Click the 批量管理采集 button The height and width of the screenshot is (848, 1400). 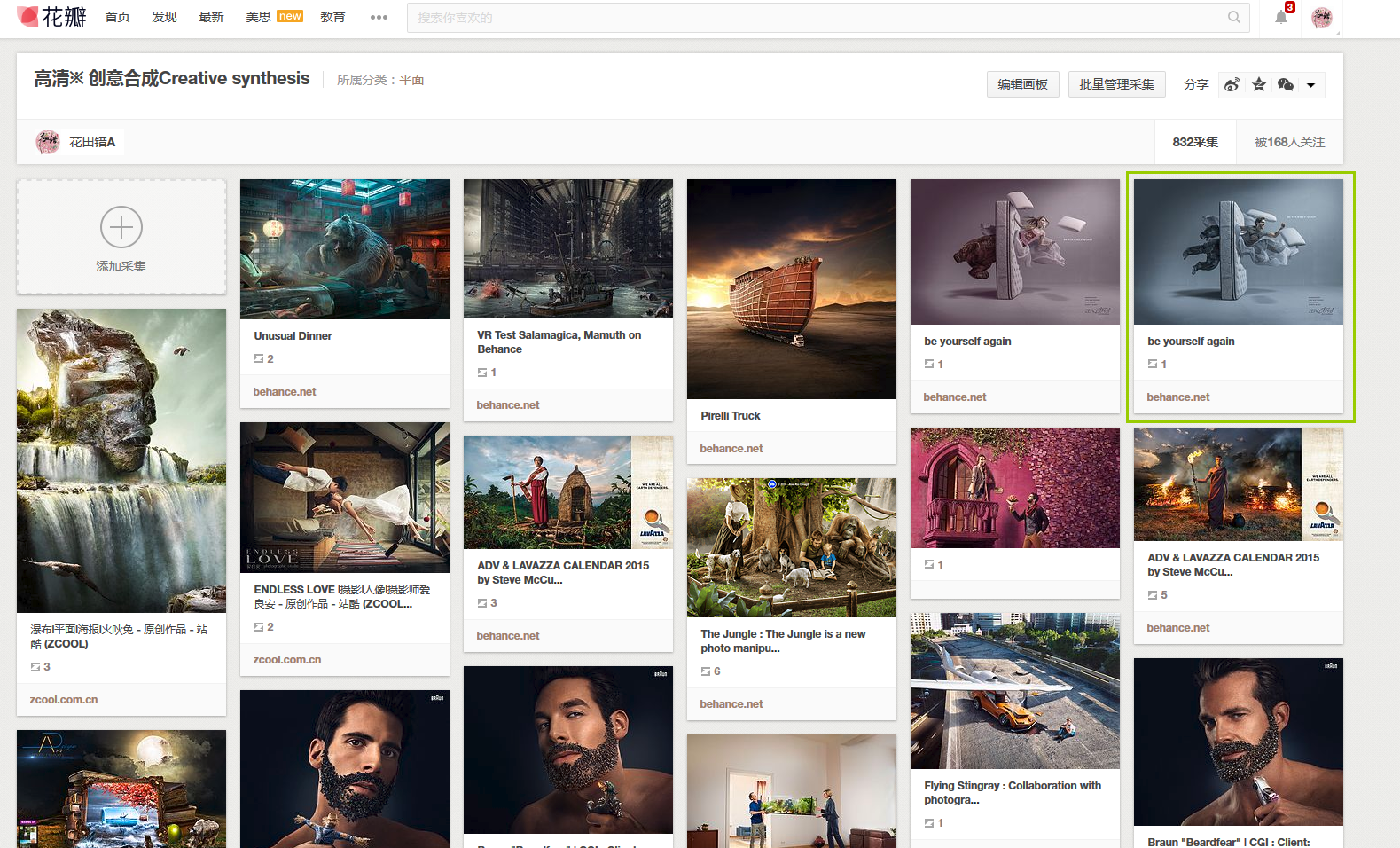[1116, 84]
